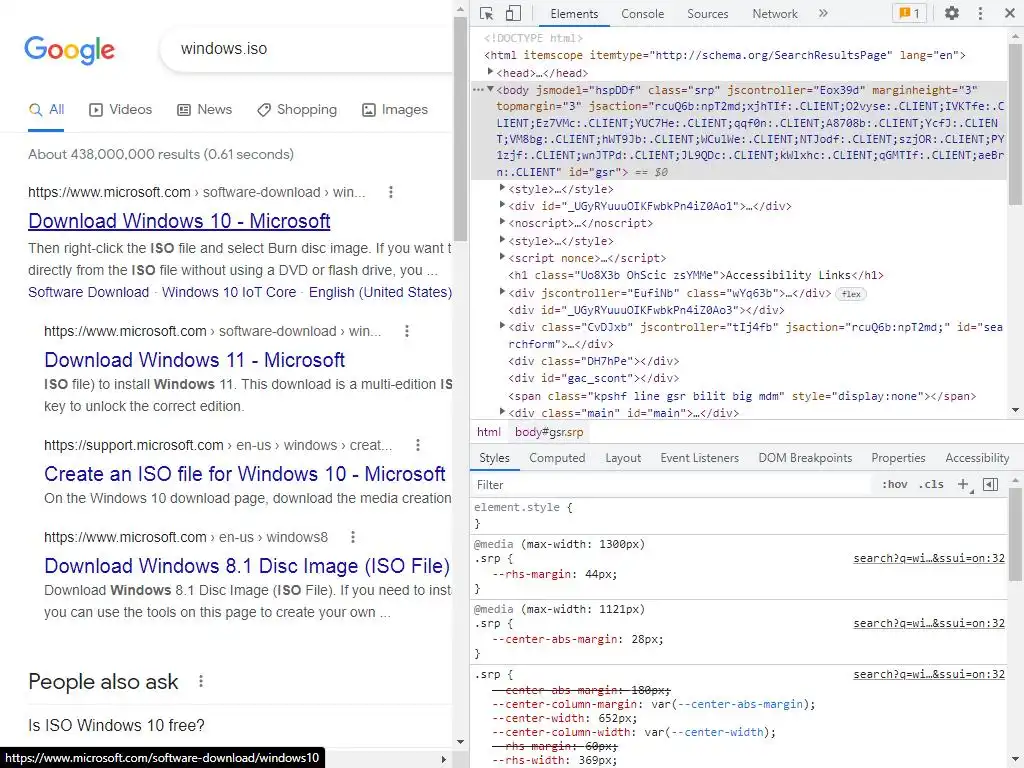Open the English (United States) sitelink

(x=380, y=292)
